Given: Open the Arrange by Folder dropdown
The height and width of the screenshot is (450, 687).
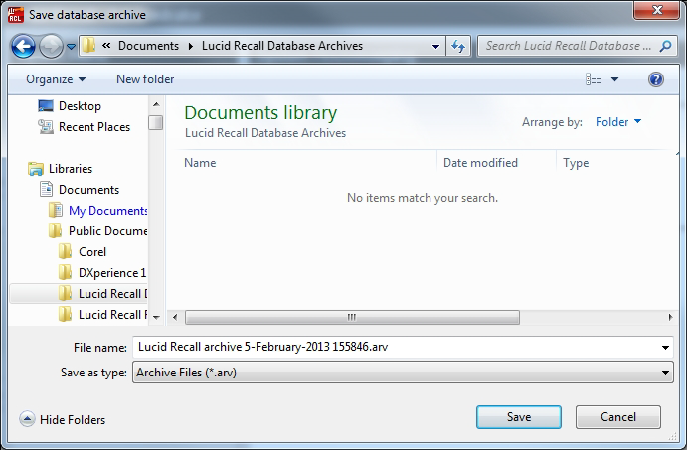Looking at the screenshot, I should click(x=618, y=122).
